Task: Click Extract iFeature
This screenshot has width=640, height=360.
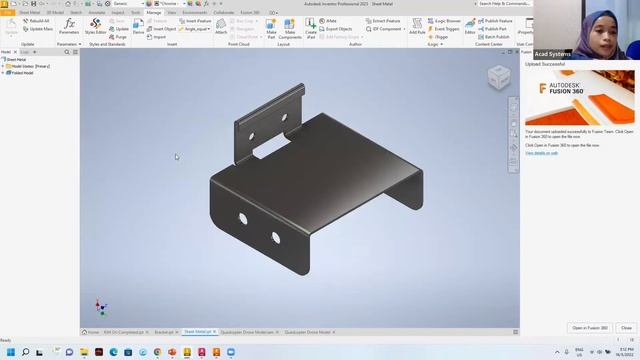Action: click(x=383, y=21)
